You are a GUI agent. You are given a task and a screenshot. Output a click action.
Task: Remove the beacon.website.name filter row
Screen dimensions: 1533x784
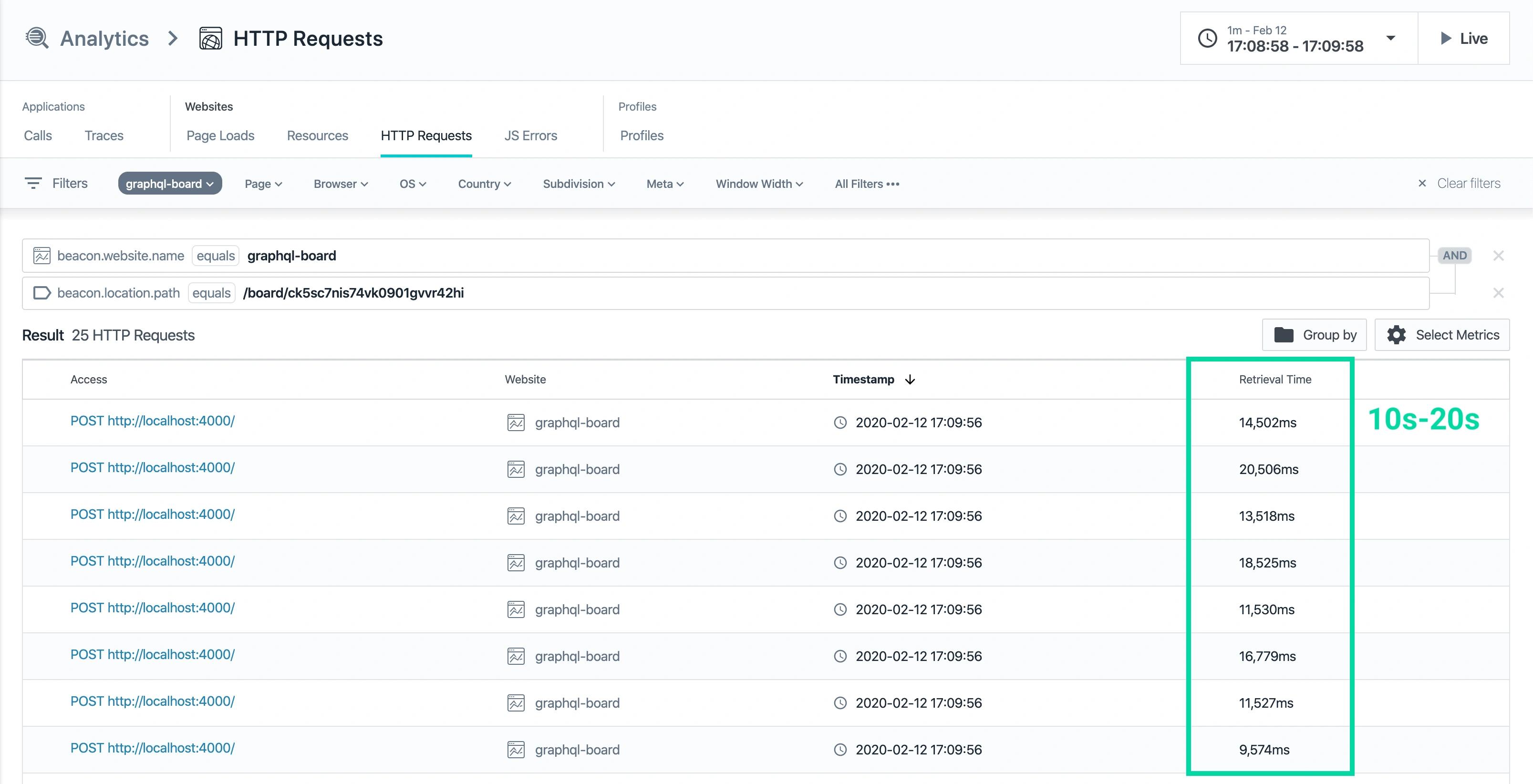1499,256
